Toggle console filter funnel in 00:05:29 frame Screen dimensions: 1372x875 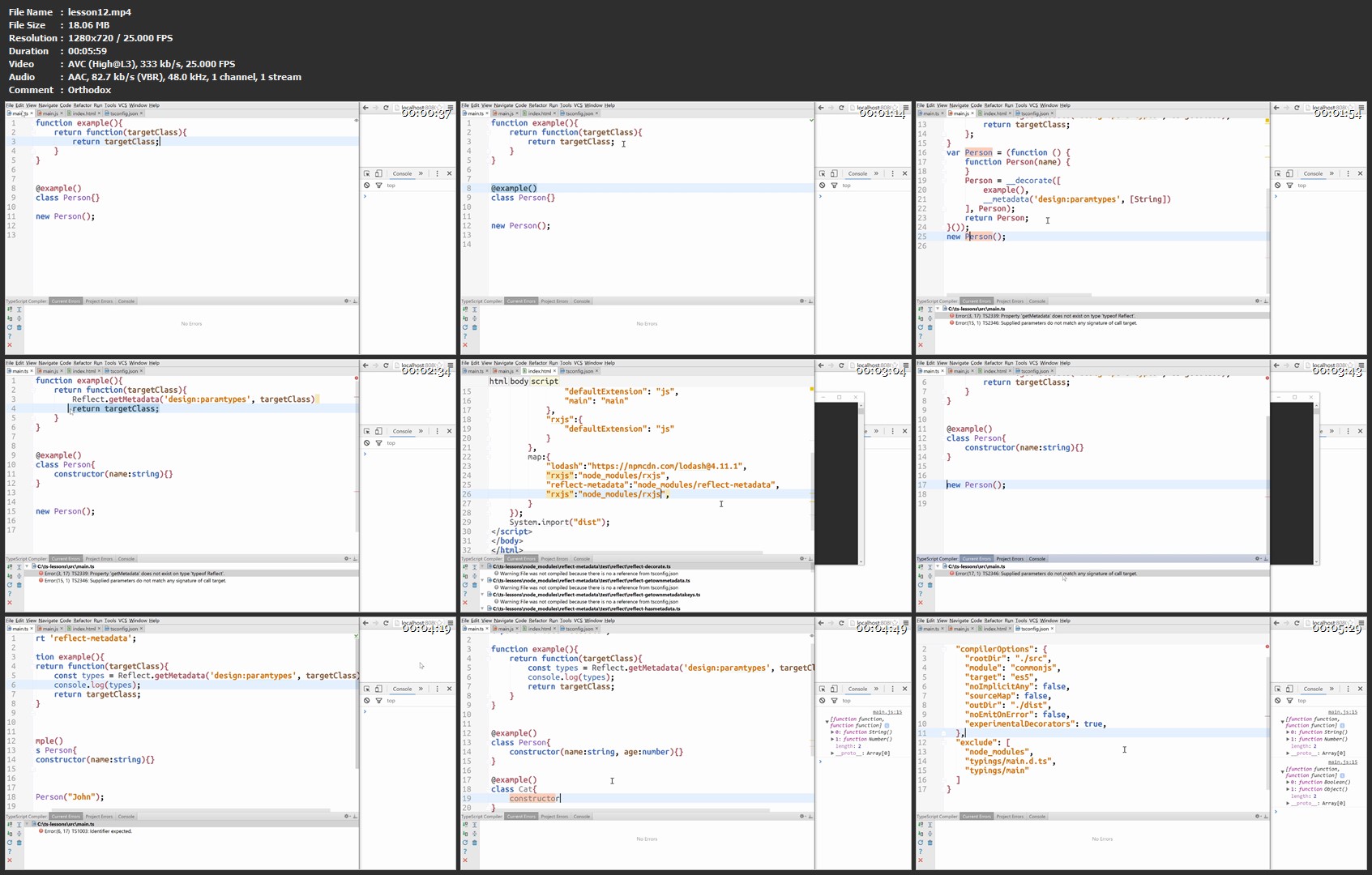pyautogui.click(x=1289, y=701)
